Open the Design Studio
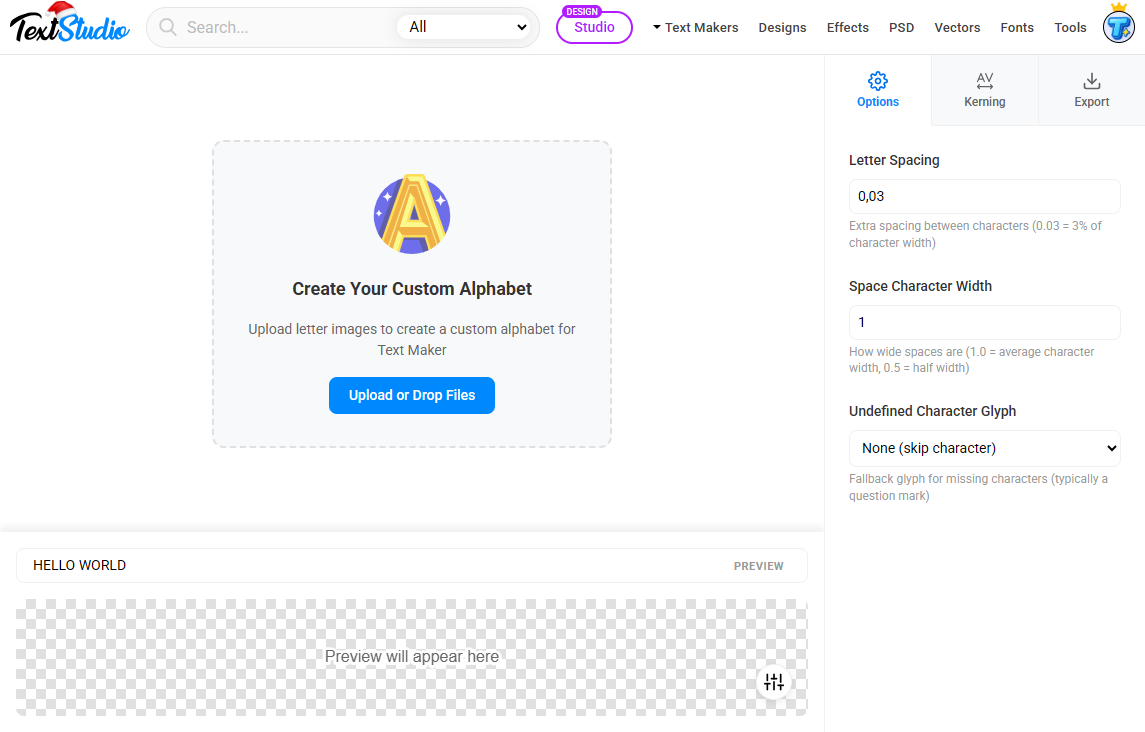Viewport: 1145px width, 732px height. 594,27
